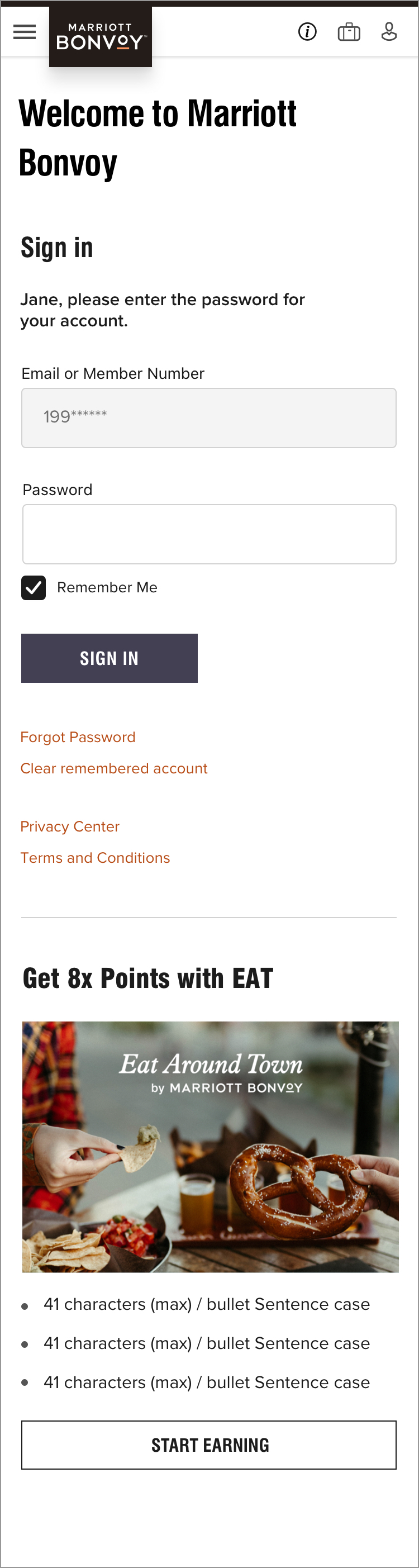Viewport: 419px width, 1568px height.
Task: Click the Get 8x Points with EAT heading
Action: click(148, 978)
